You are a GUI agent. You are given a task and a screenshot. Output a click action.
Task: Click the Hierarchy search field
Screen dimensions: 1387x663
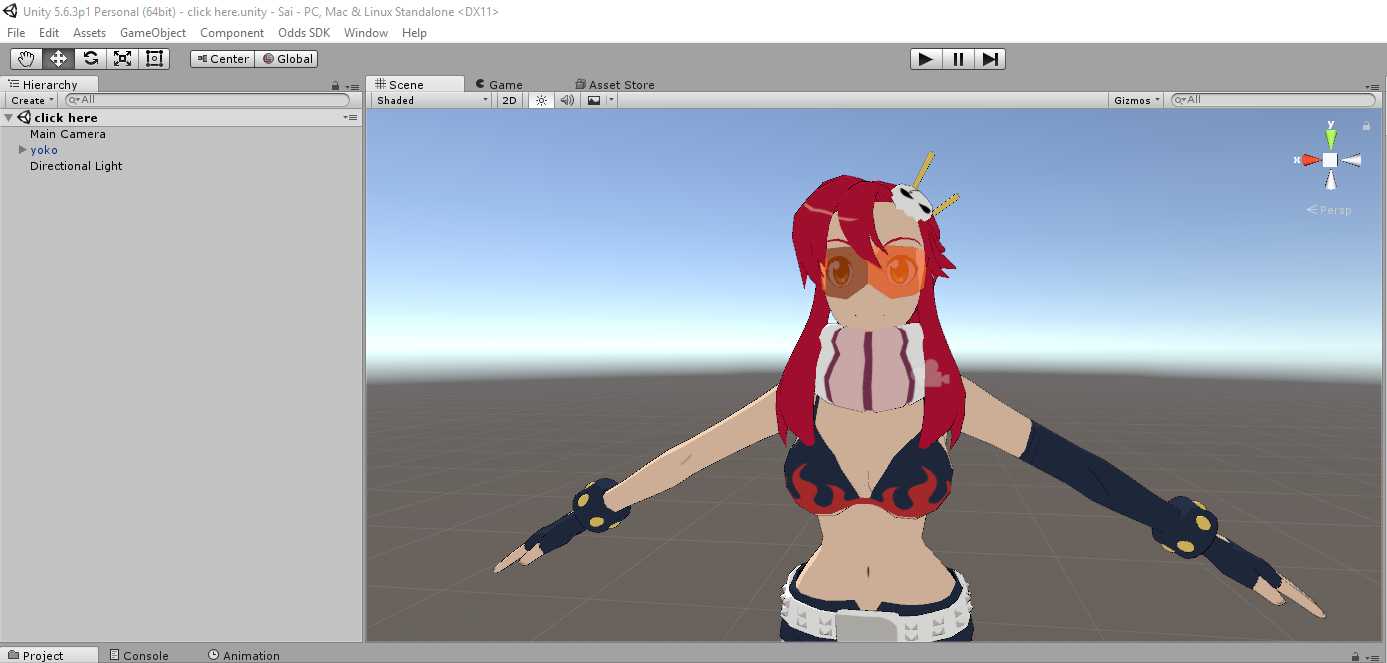(210, 100)
